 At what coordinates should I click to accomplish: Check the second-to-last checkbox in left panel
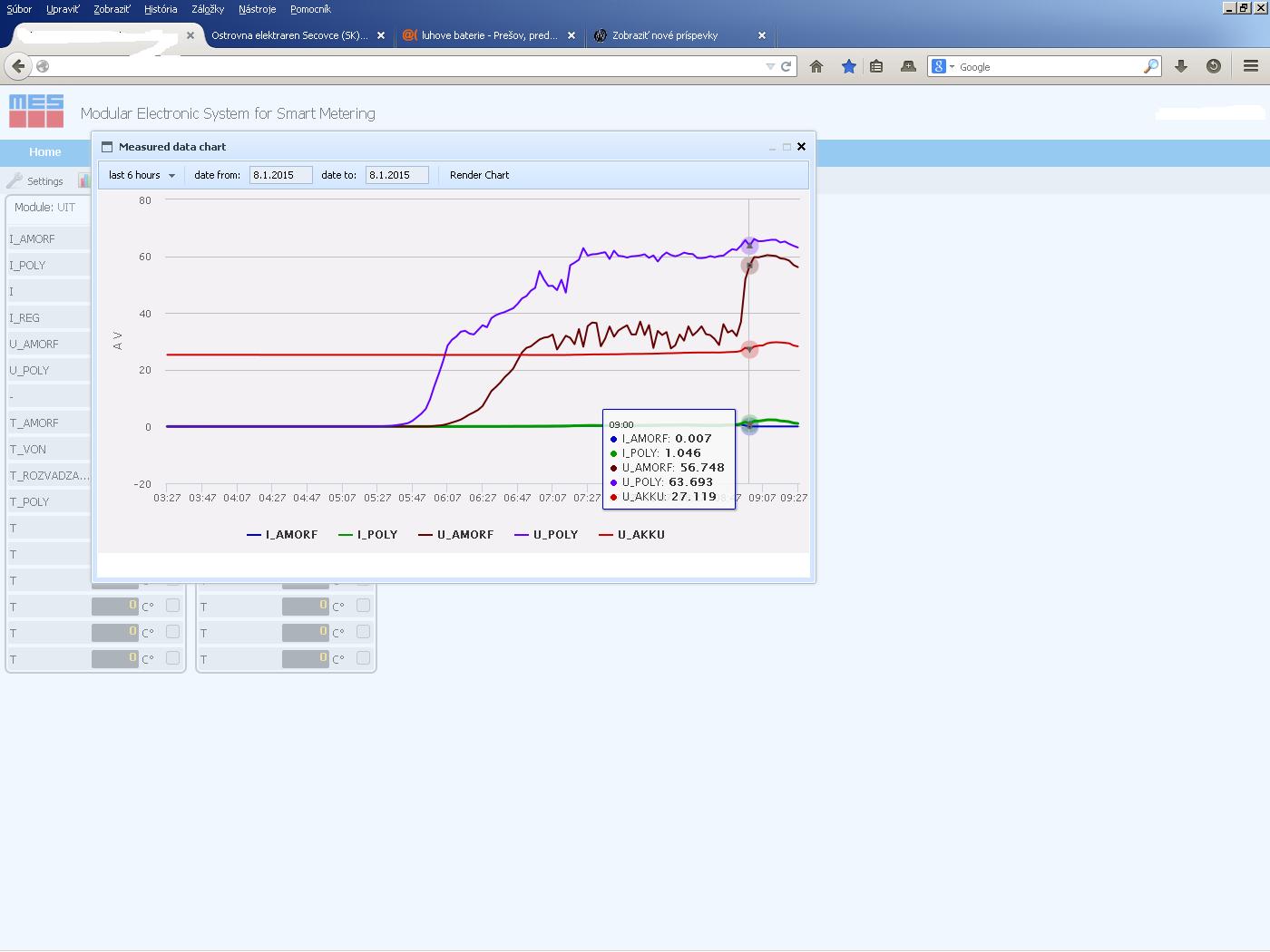[172, 631]
